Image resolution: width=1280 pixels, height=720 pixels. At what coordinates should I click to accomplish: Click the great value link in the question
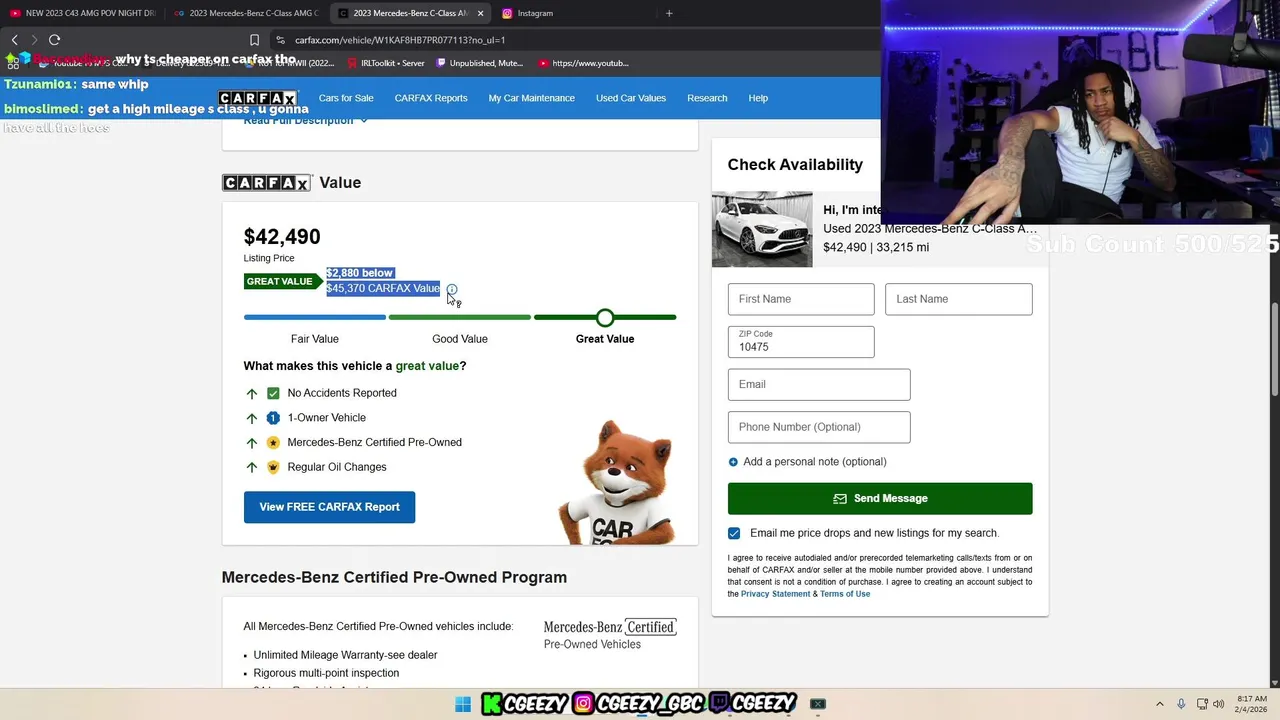coord(427,366)
